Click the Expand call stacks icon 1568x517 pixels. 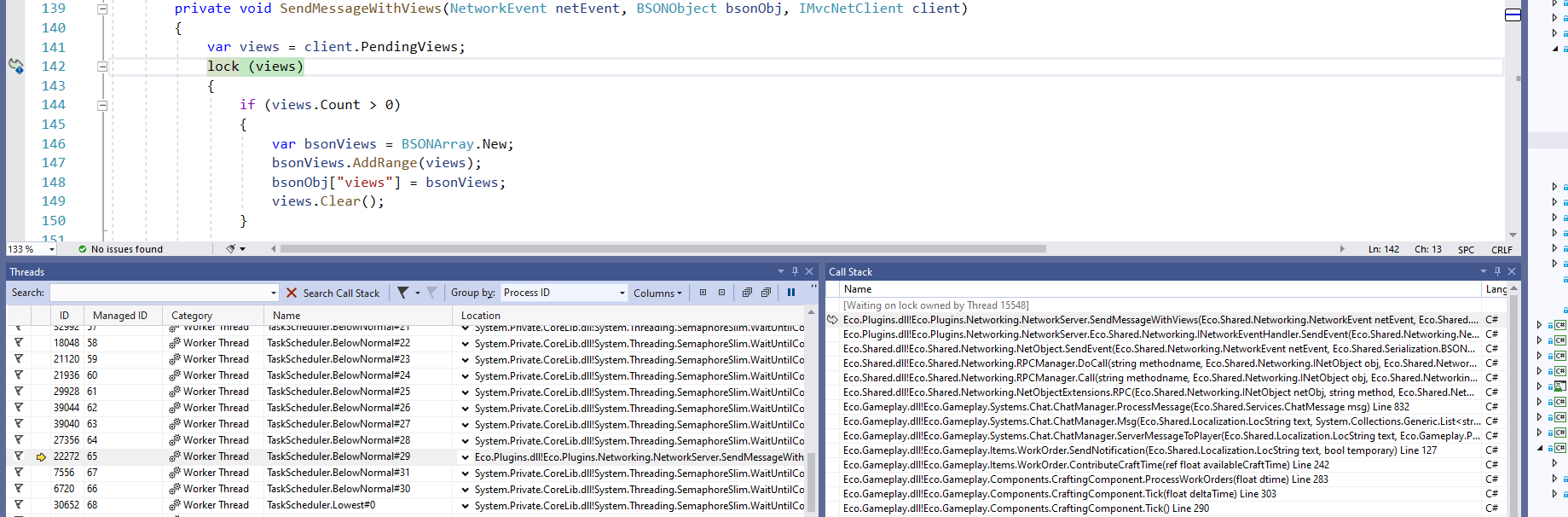click(x=747, y=292)
